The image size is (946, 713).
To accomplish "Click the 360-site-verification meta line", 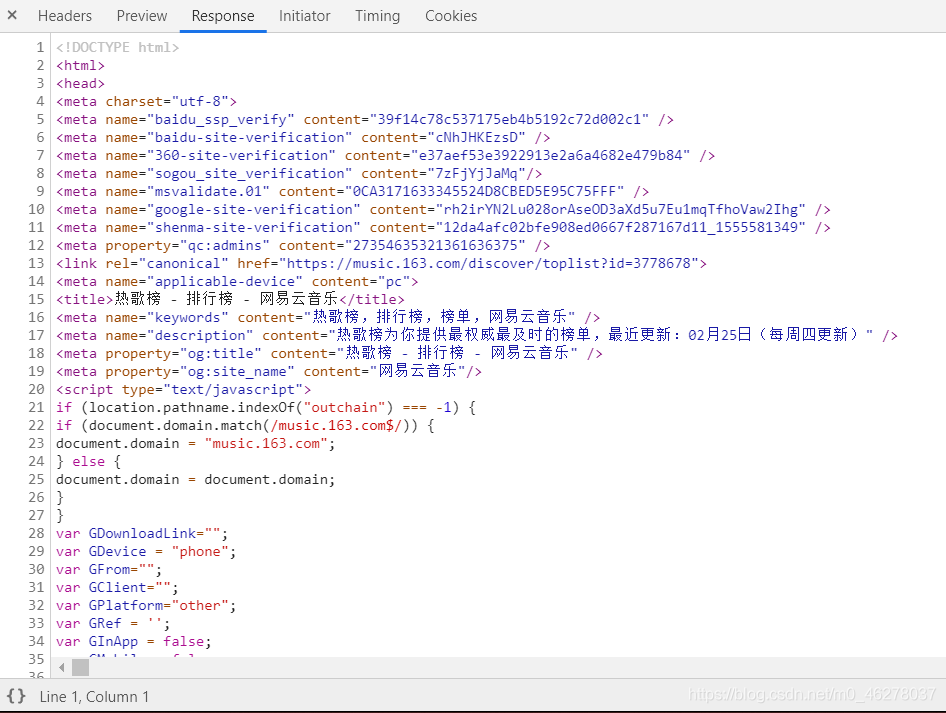I will point(386,156).
